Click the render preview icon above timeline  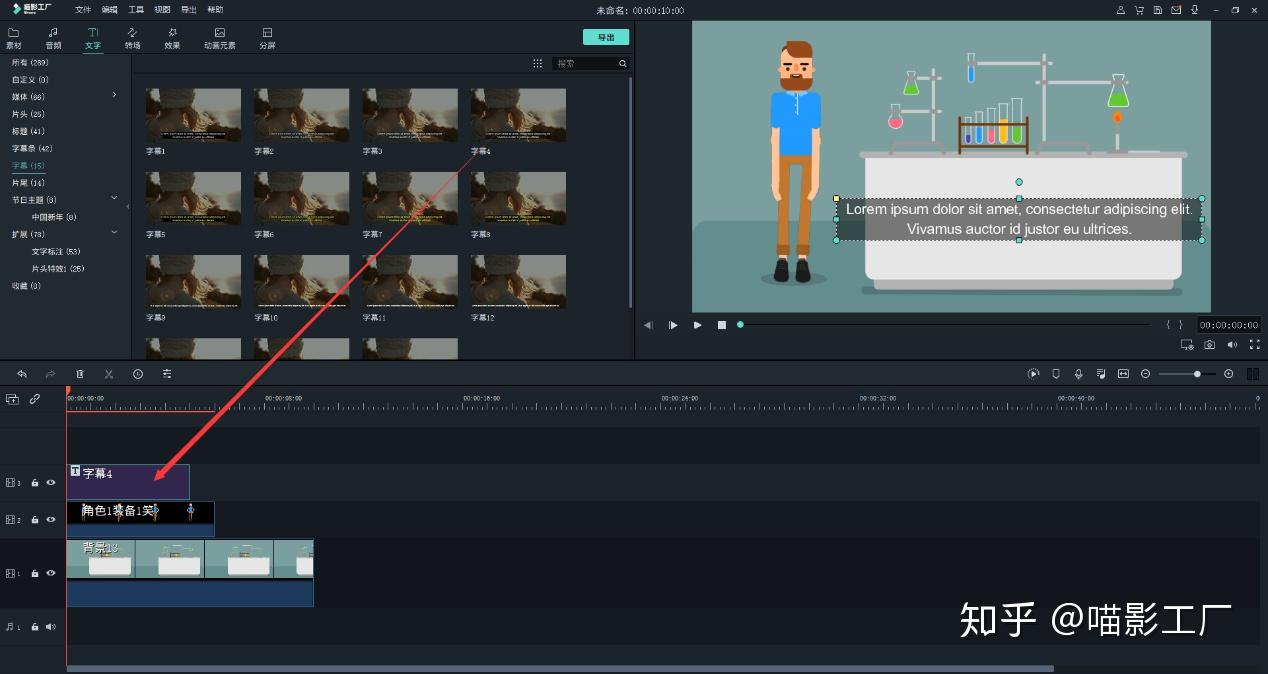click(1034, 374)
